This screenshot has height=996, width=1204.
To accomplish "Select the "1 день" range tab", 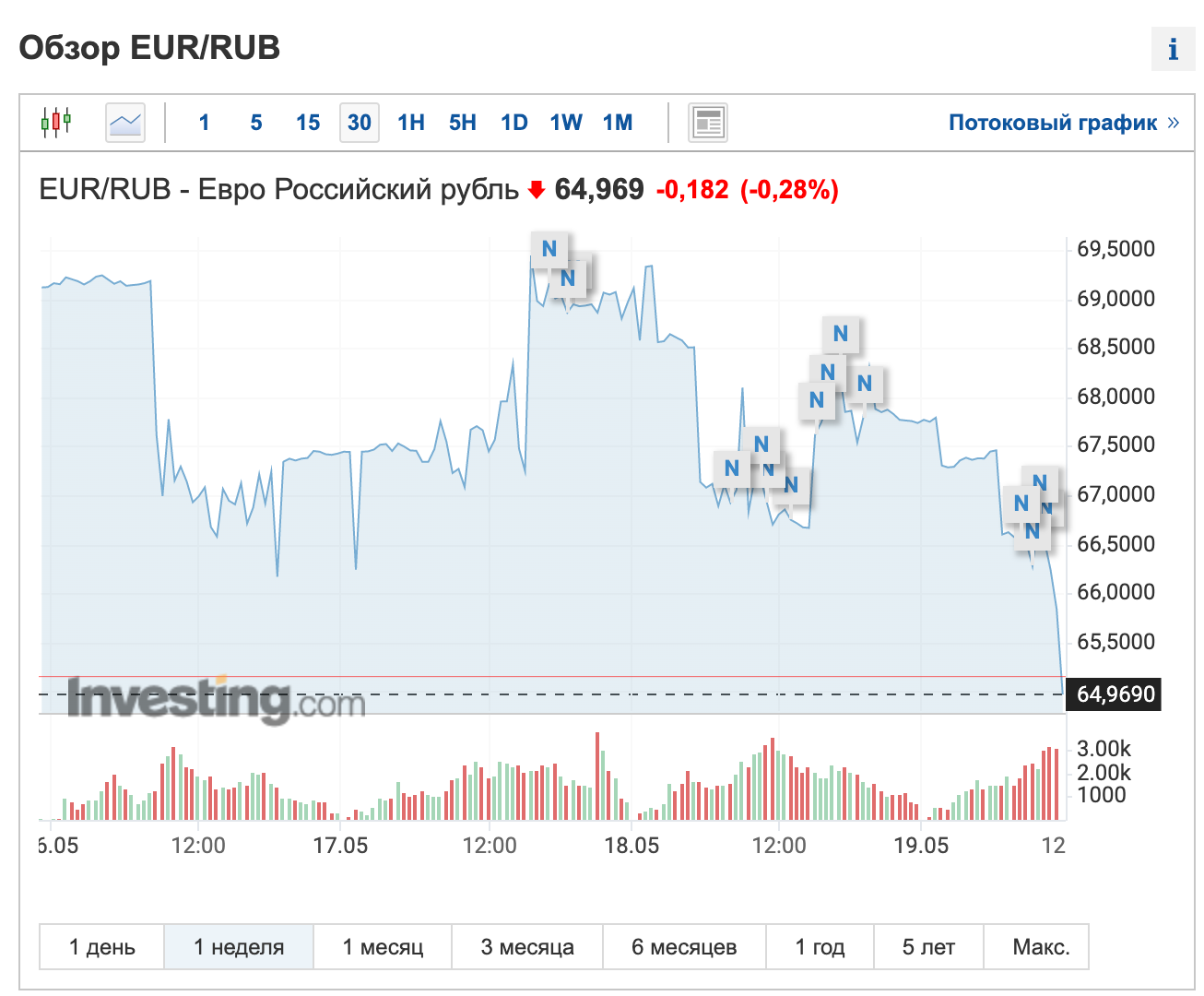I will (x=102, y=947).
